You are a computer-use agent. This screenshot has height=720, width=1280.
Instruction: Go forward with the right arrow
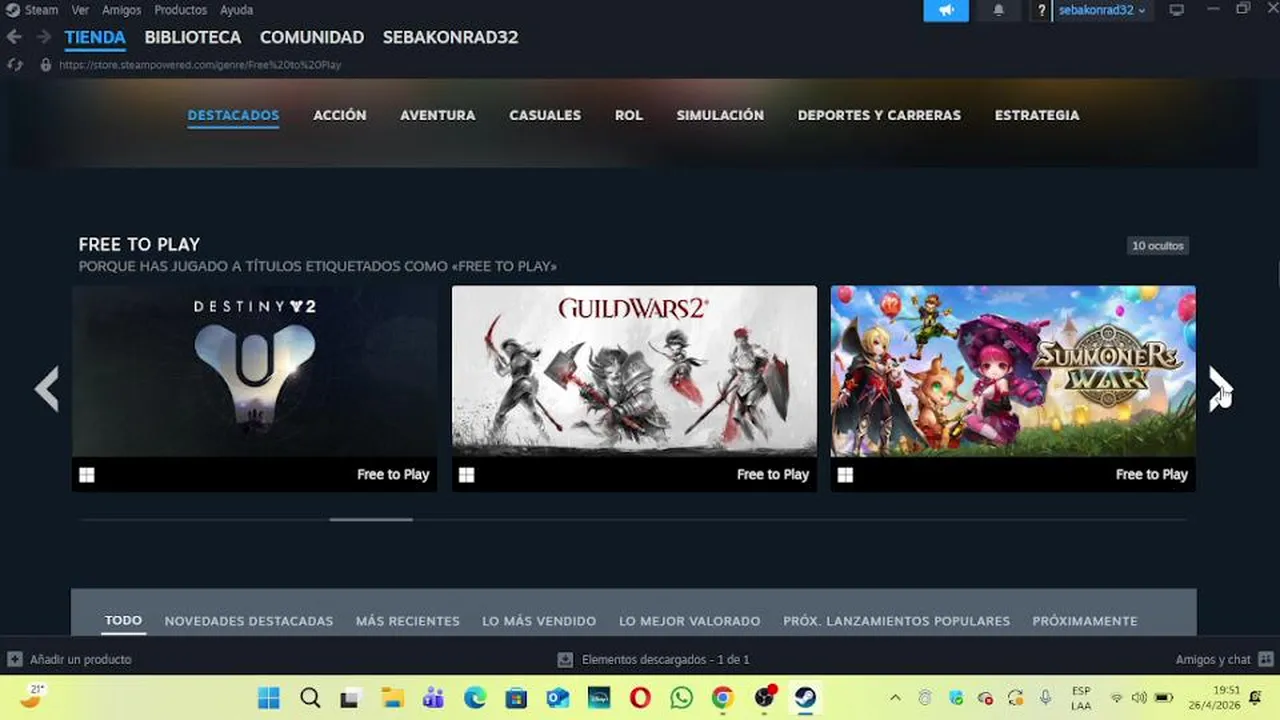(x=43, y=37)
